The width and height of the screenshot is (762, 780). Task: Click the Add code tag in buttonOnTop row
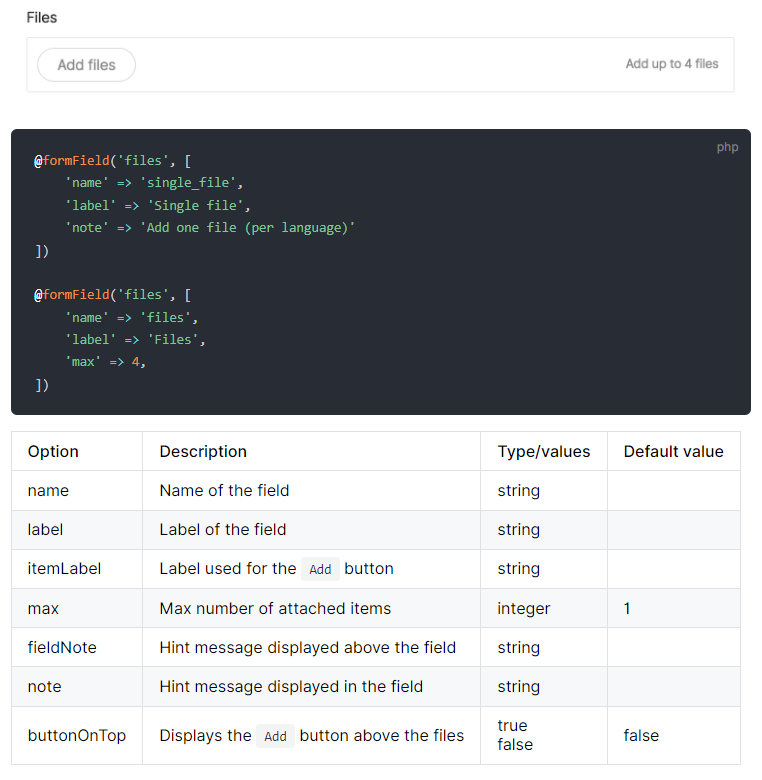pos(275,736)
